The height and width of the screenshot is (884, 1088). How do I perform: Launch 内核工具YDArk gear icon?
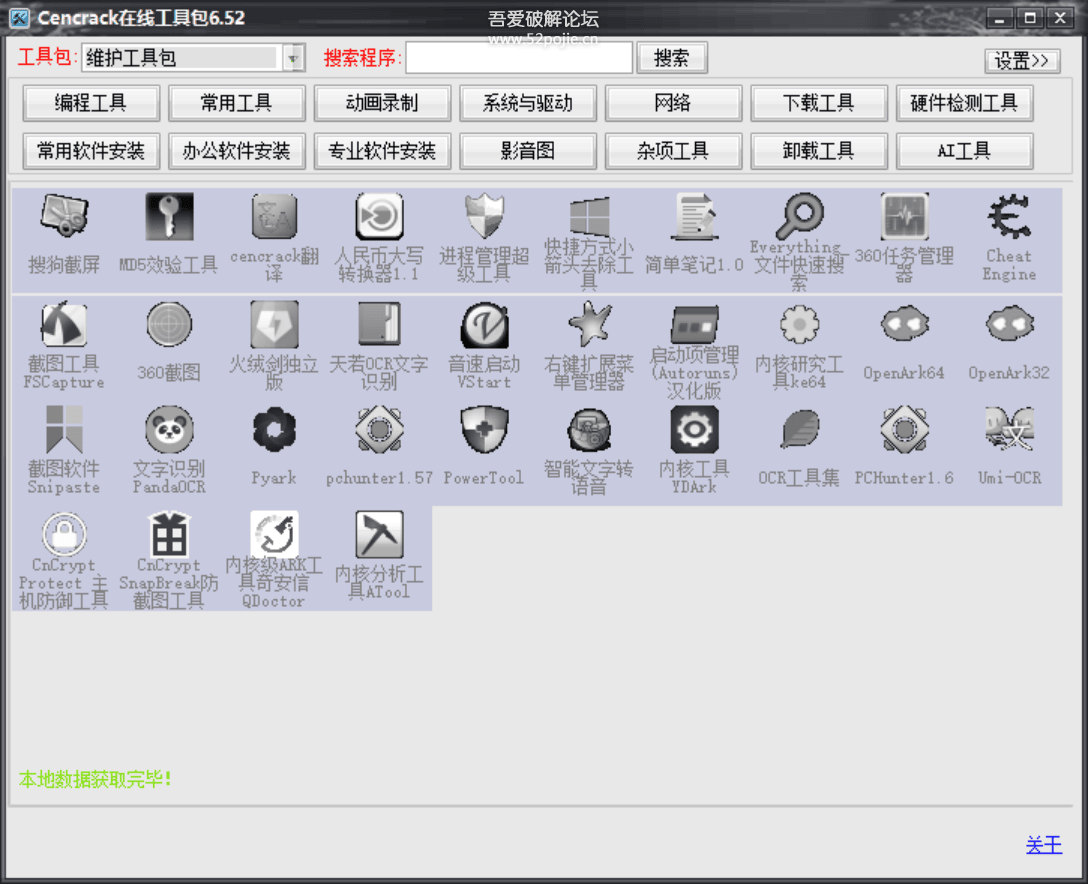(x=694, y=430)
